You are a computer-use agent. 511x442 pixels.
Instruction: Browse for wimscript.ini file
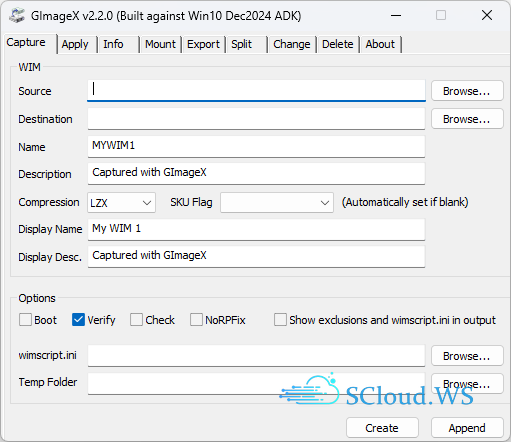[x=467, y=356]
